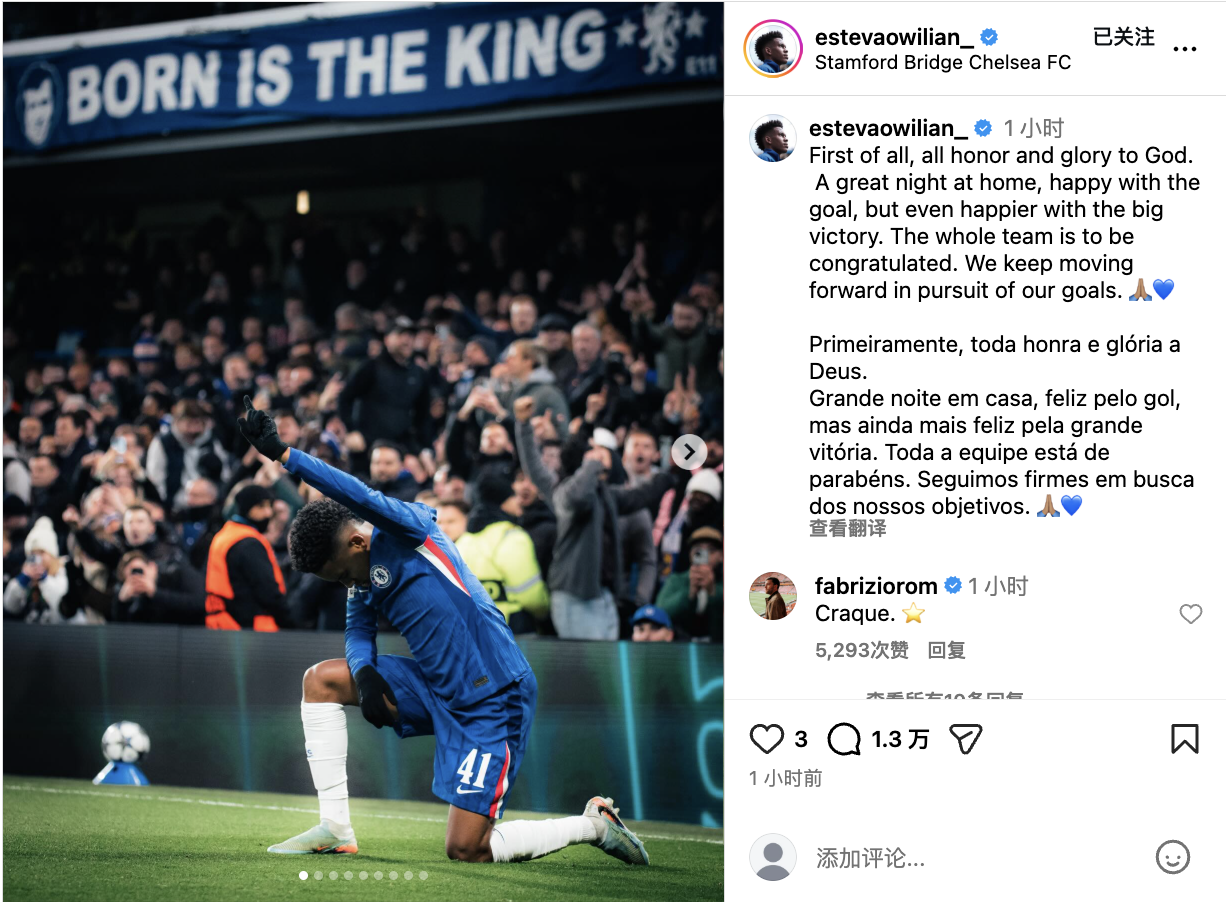1226x902 pixels.
Task: Open estevaowilian_ profile picture in the header
Action: tap(773, 49)
